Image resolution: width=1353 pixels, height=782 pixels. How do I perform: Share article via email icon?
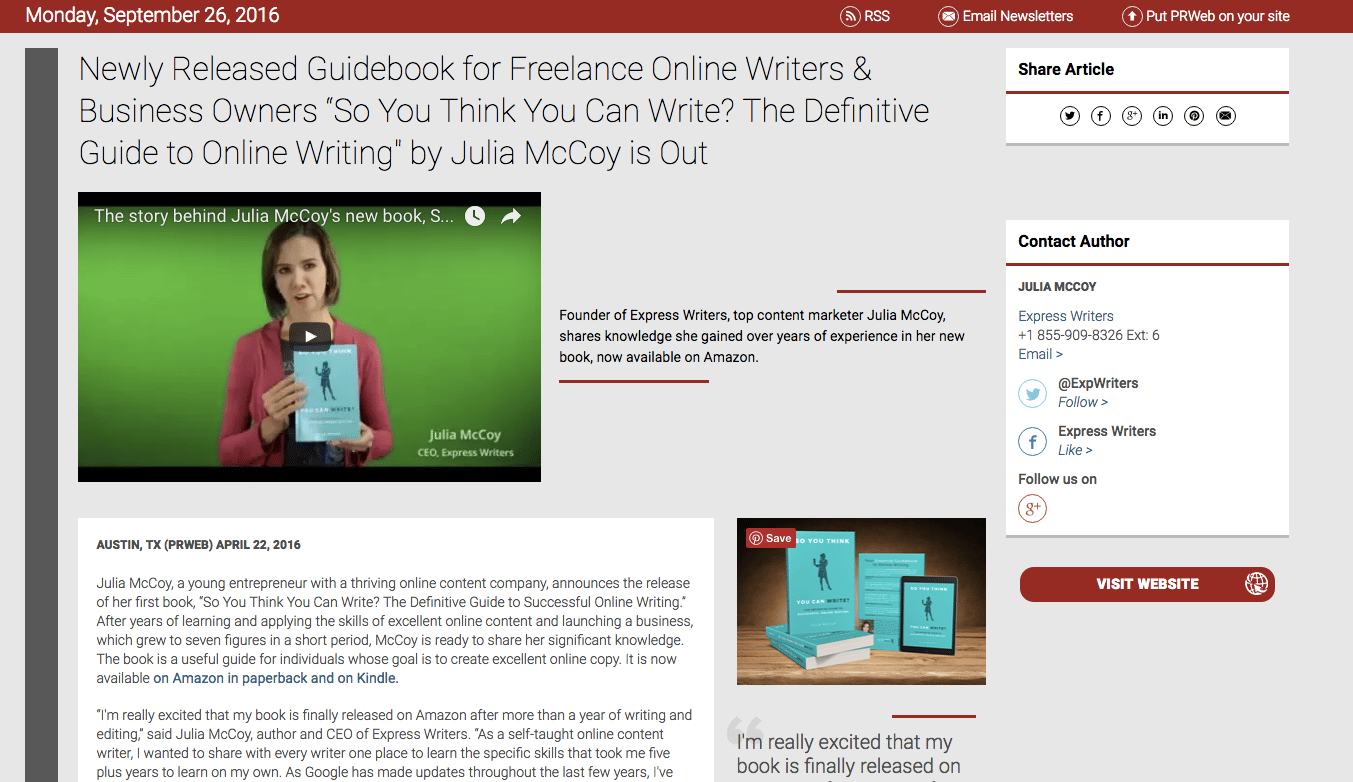(1226, 116)
